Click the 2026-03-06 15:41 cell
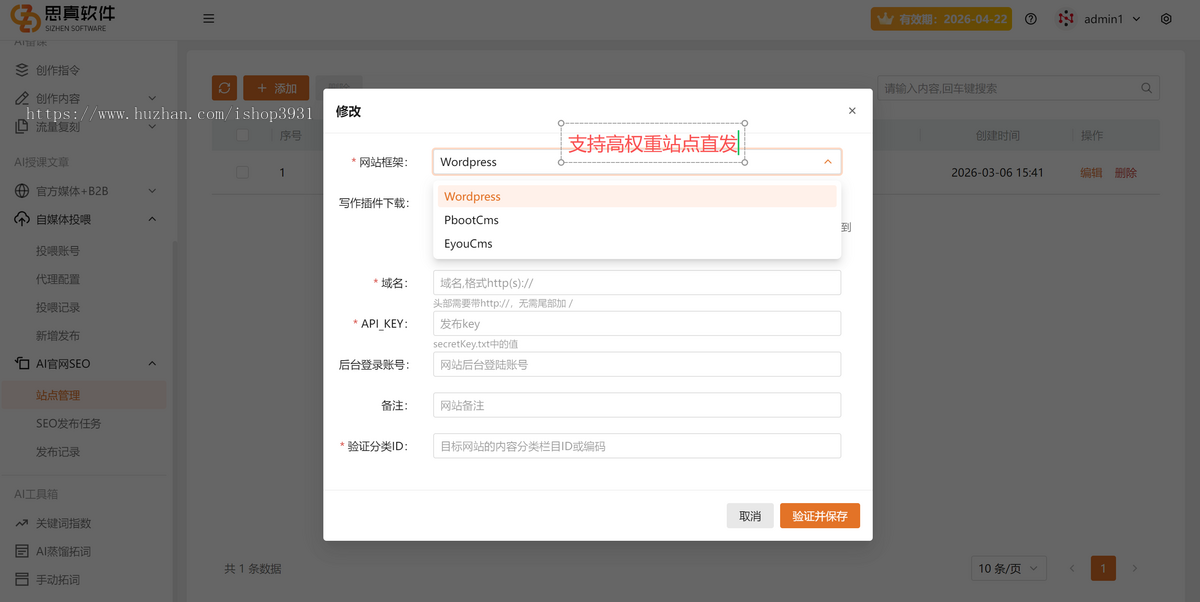The image size is (1200, 602). click(x=997, y=172)
